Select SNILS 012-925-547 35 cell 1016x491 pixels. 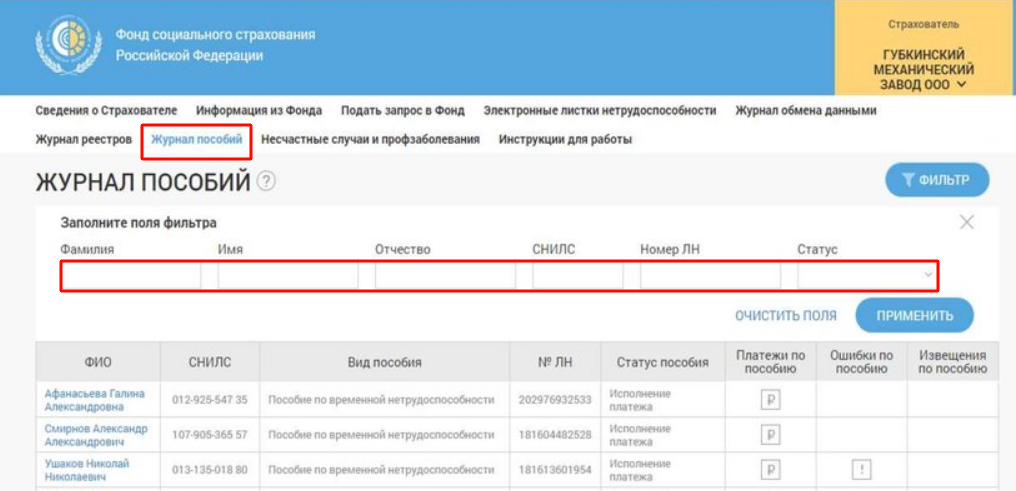coord(209,400)
